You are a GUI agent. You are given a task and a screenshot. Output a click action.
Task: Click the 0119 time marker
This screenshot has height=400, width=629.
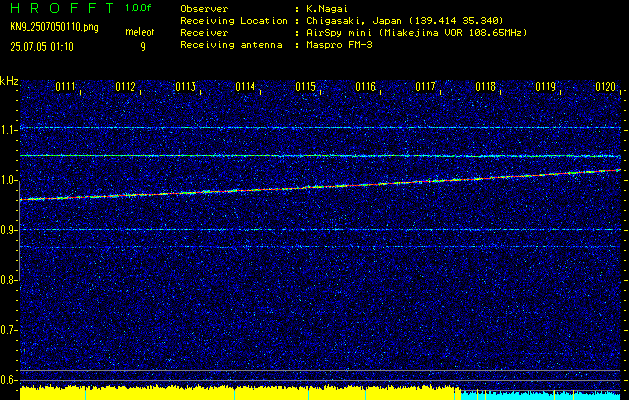(x=545, y=87)
